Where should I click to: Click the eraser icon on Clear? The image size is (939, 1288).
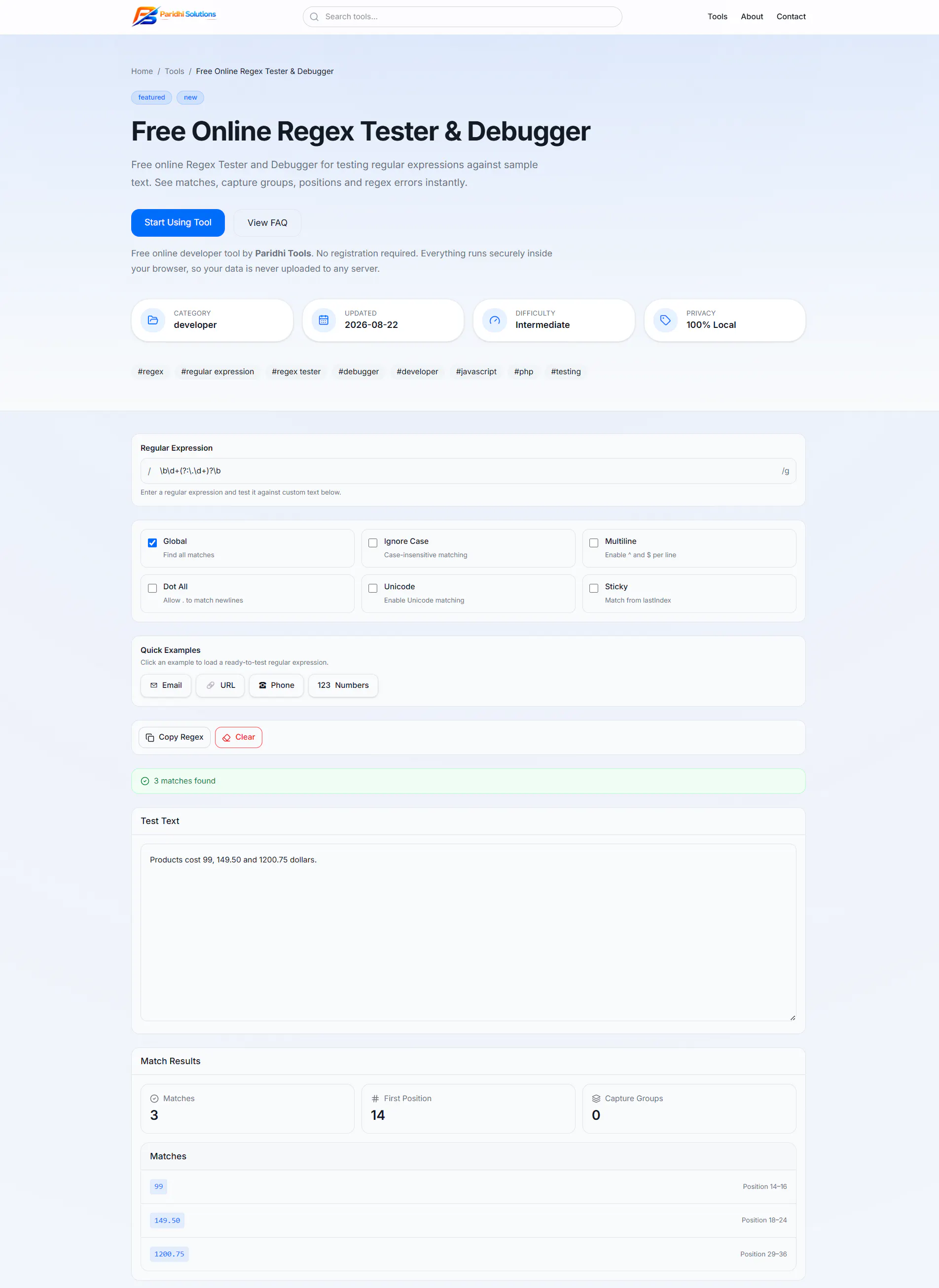[x=226, y=738]
